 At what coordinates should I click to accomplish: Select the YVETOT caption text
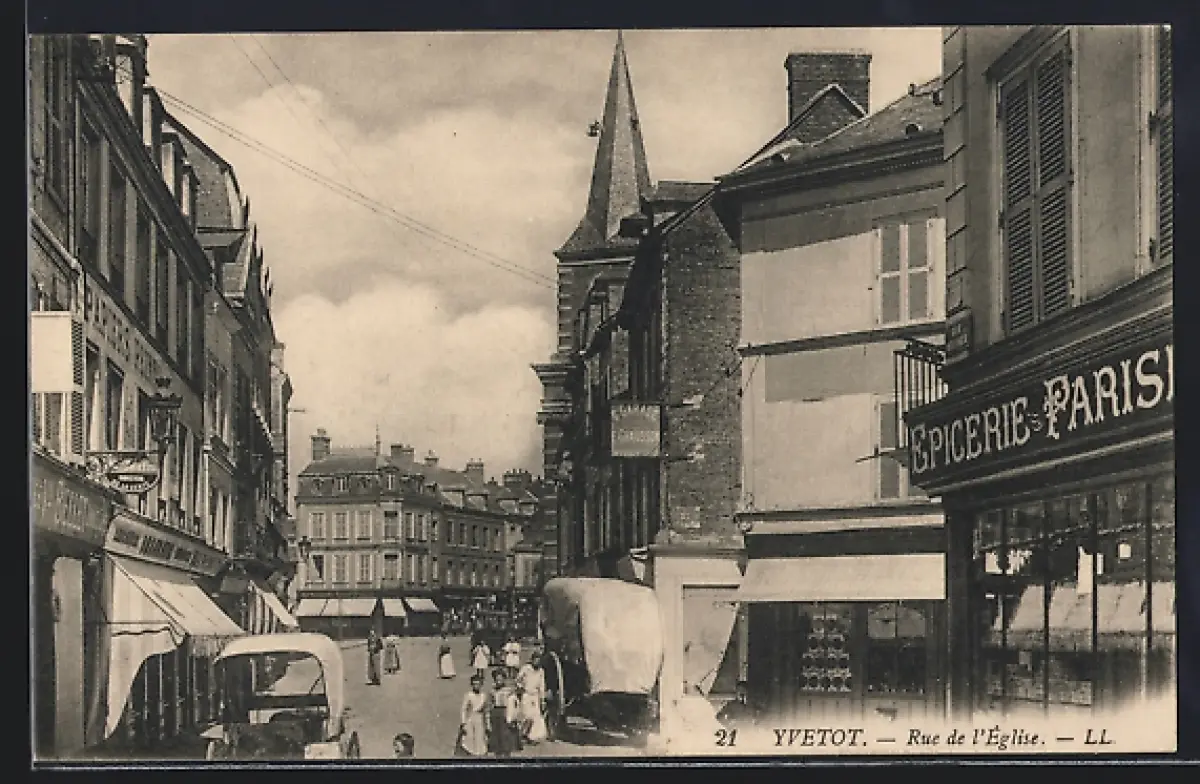(818, 738)
